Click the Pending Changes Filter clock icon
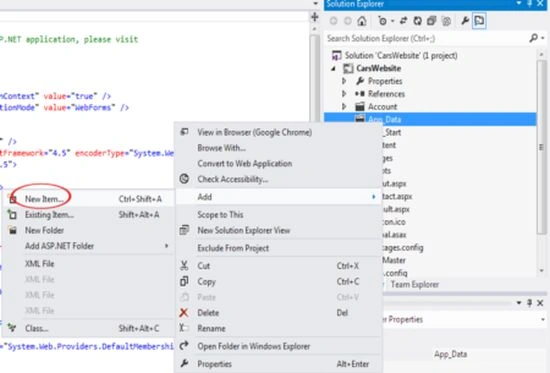550x373 pixels. 383,21
